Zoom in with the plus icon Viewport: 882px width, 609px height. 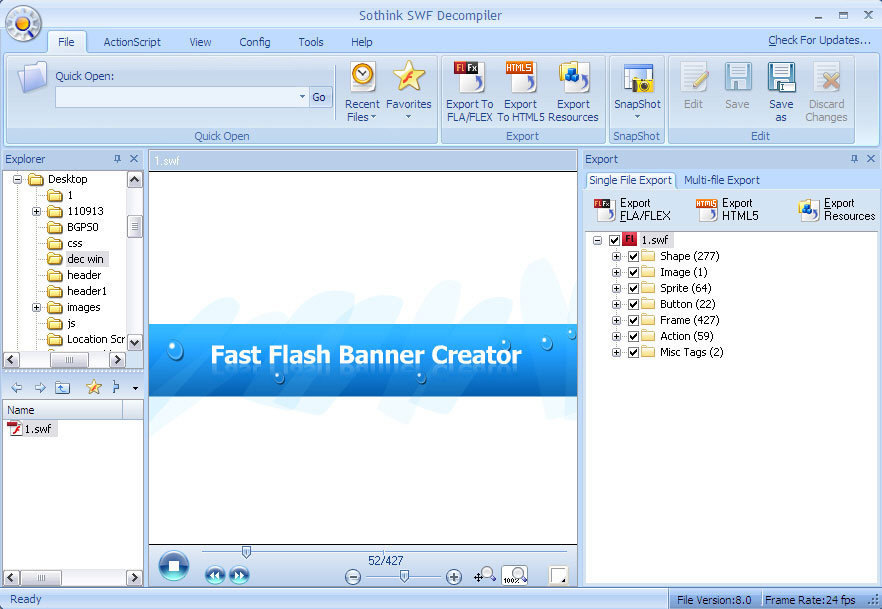pyautogui.click(x=453, y=576)
